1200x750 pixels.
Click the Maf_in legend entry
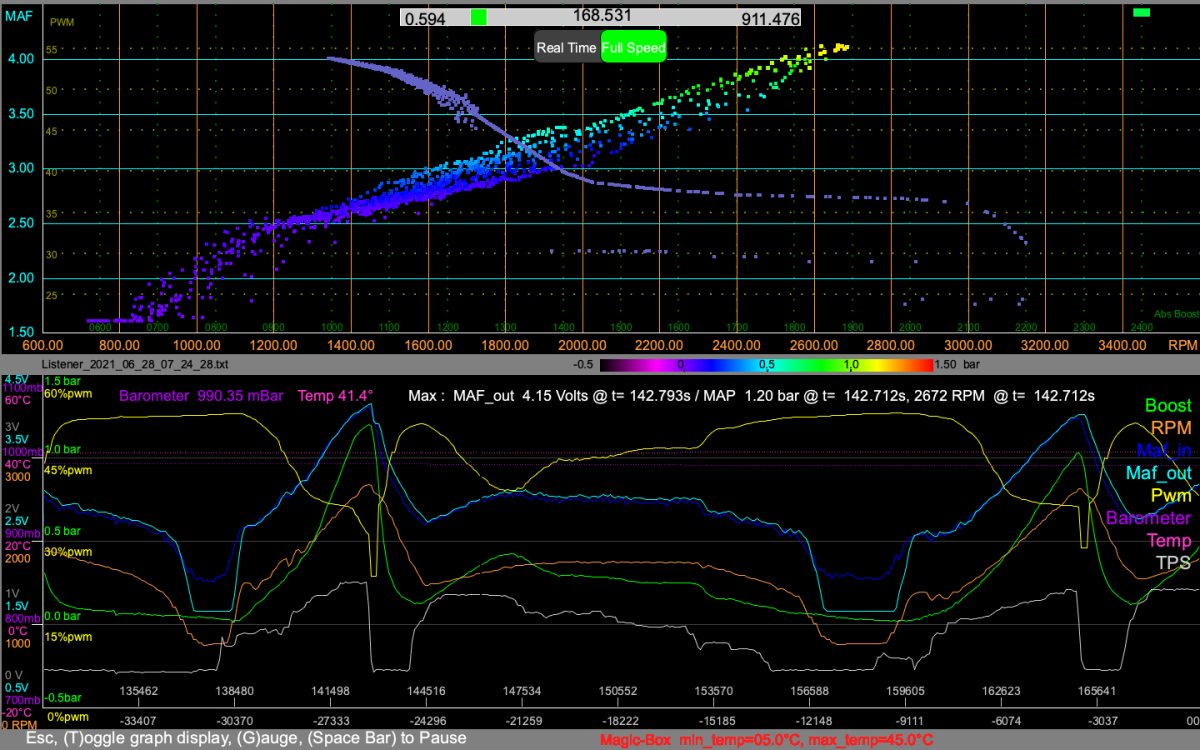1162,451
